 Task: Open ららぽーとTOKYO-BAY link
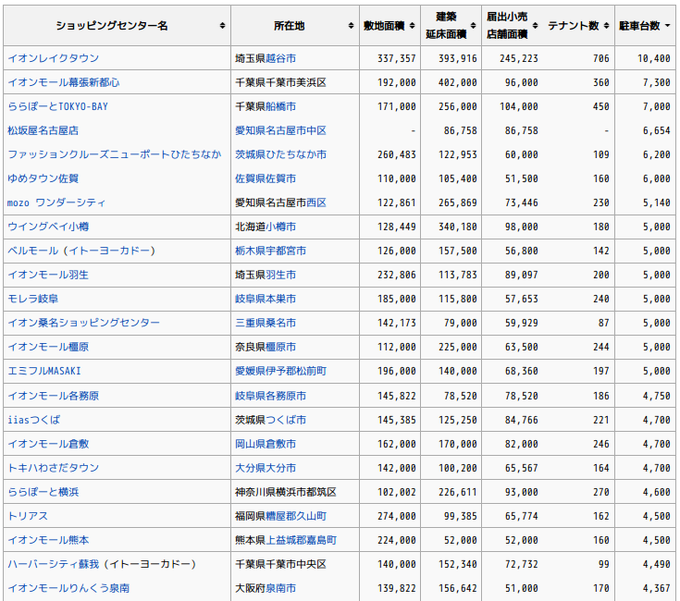click(58, 106)
